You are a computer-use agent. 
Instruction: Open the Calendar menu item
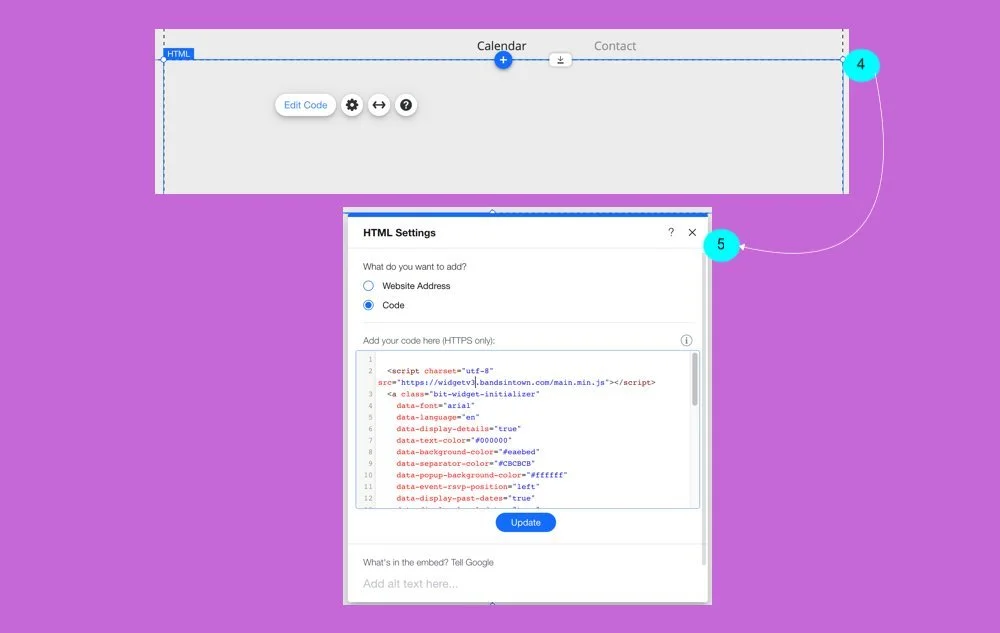tap(501, 46)
